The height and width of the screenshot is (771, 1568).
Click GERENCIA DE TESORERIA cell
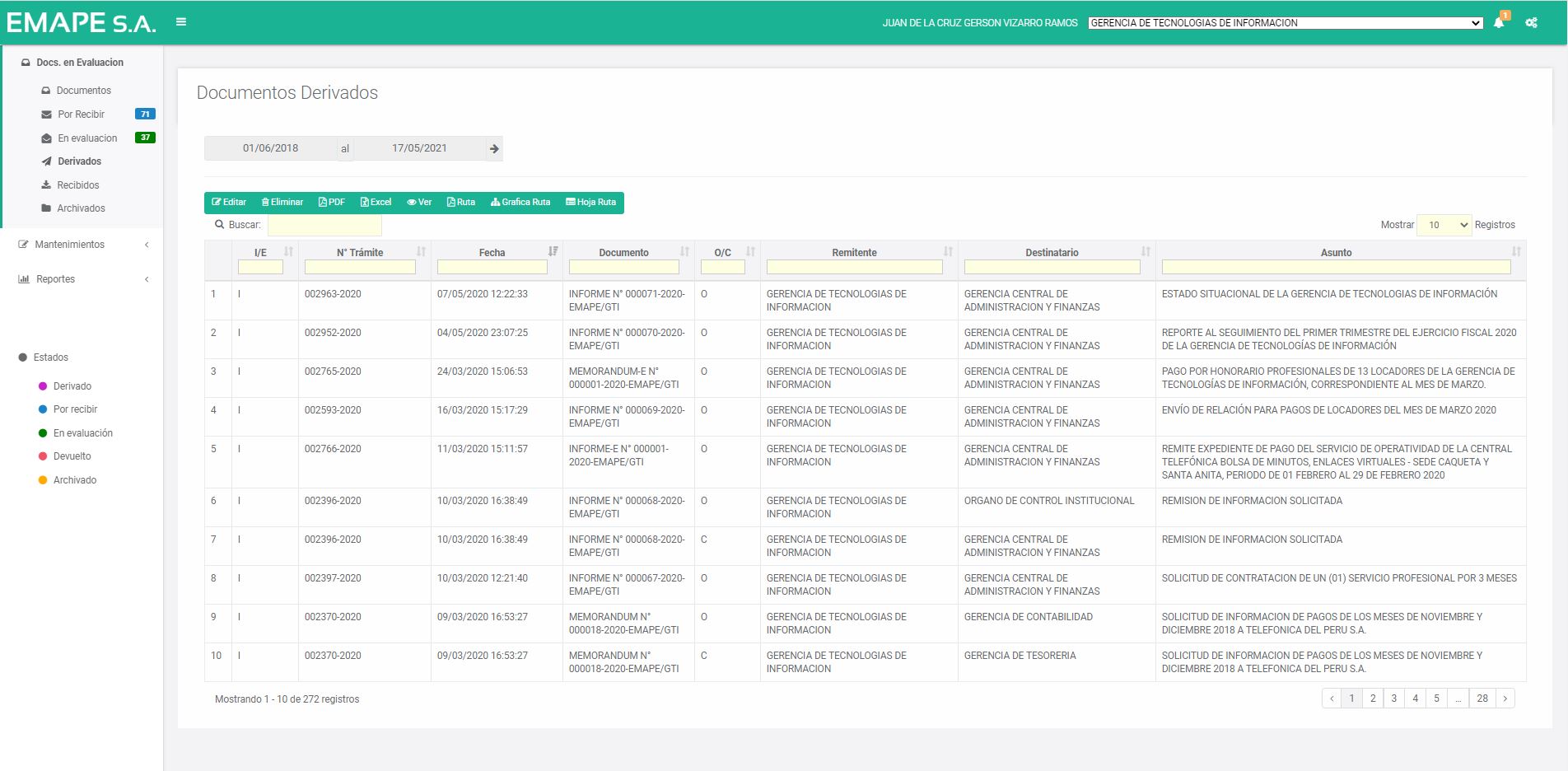pos(1057,662)
